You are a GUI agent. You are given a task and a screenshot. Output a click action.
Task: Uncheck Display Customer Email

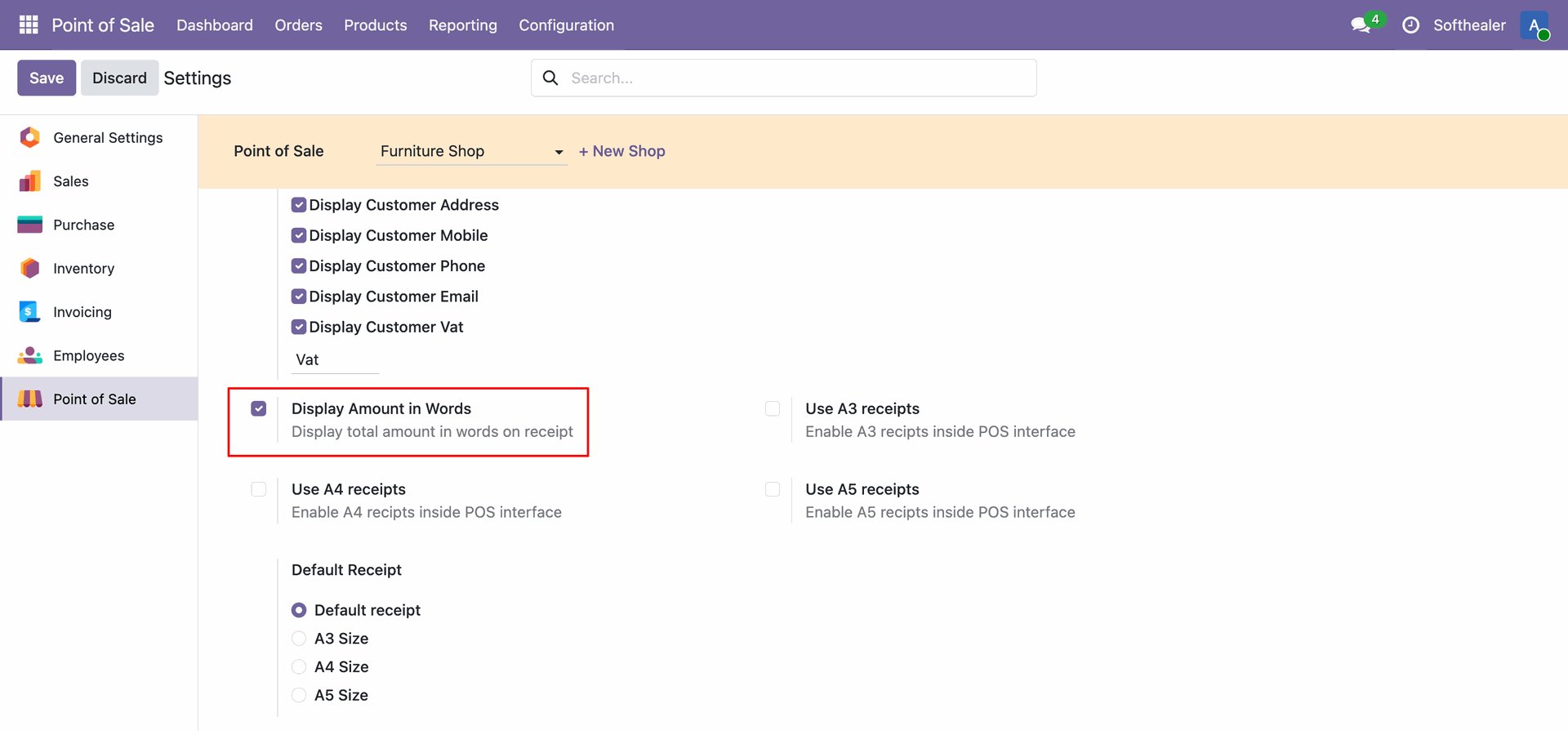click(x=299, y=296)
